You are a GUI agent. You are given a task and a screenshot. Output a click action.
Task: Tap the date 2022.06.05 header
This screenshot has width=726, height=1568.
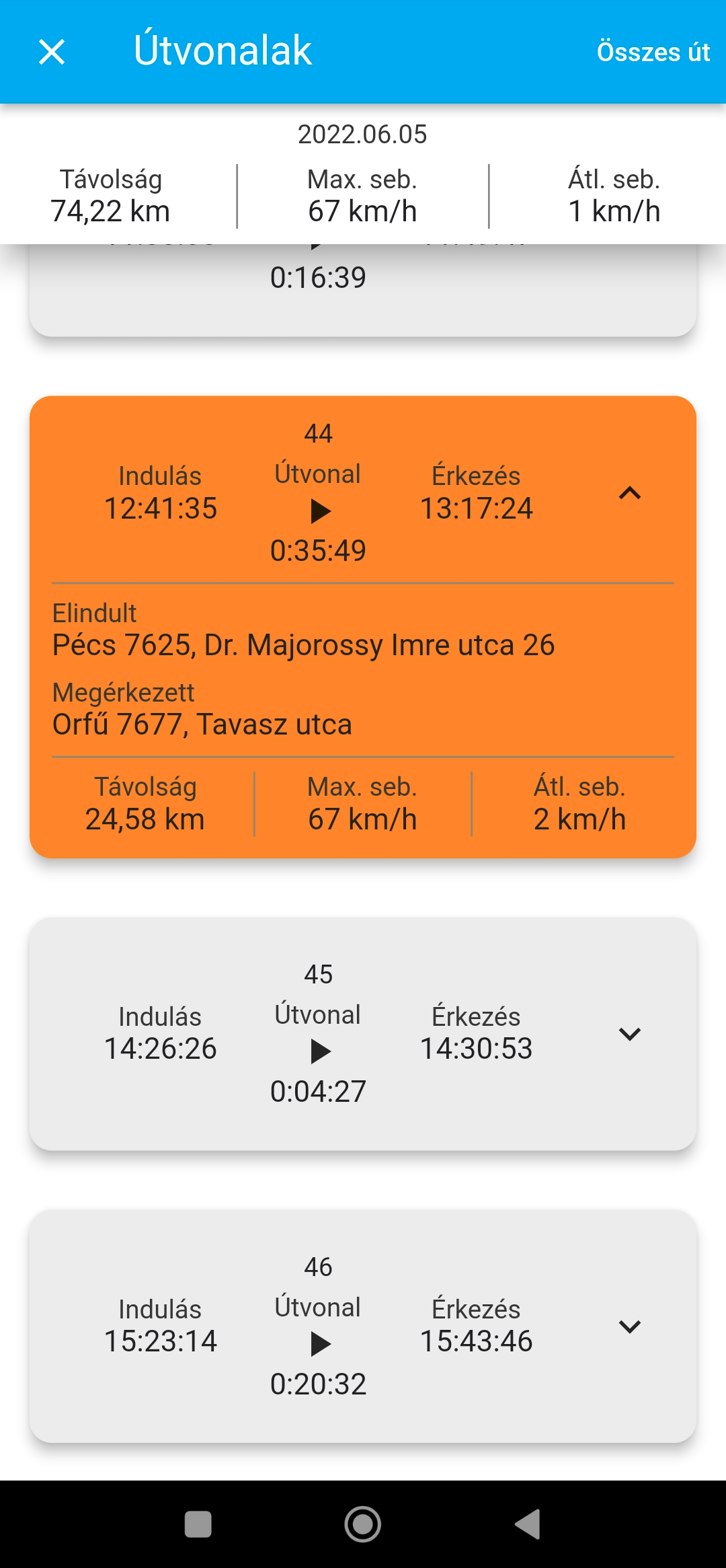coord(362,135)
